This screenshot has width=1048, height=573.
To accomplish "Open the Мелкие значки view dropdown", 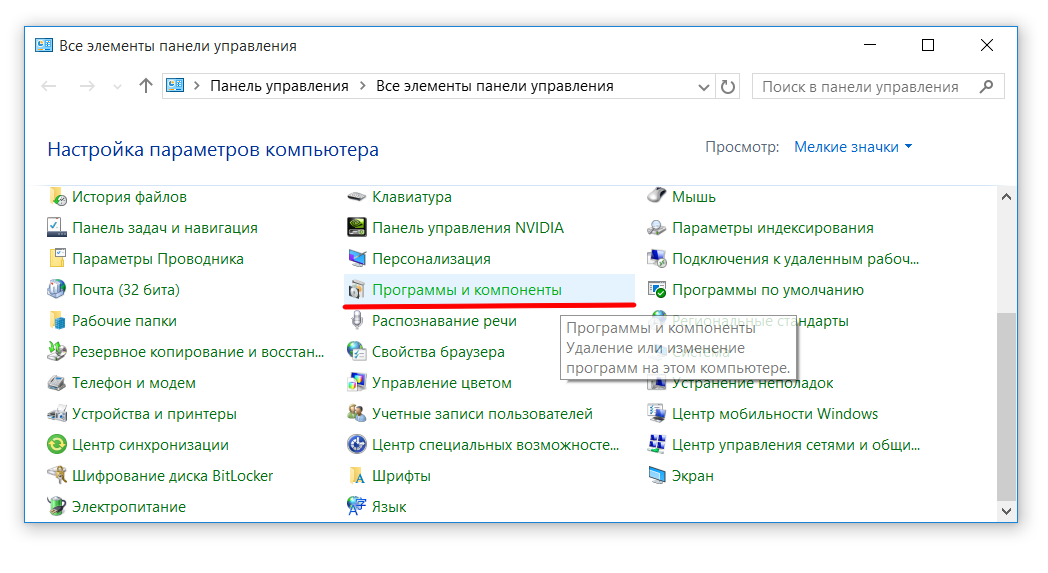I will 852,147.
